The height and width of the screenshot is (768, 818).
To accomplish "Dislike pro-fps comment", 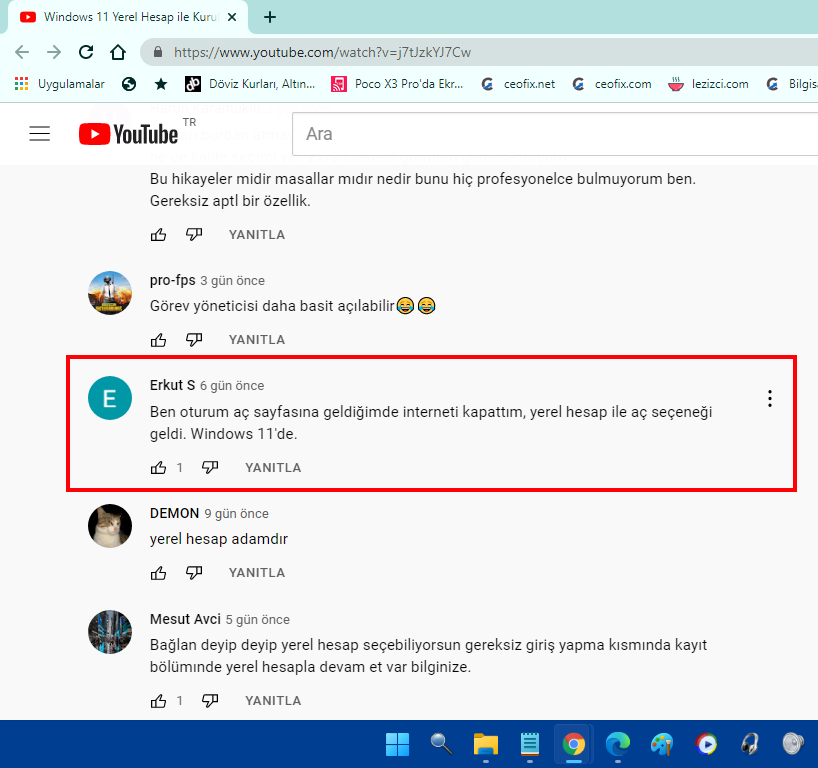I will click(x=194, y=340).
